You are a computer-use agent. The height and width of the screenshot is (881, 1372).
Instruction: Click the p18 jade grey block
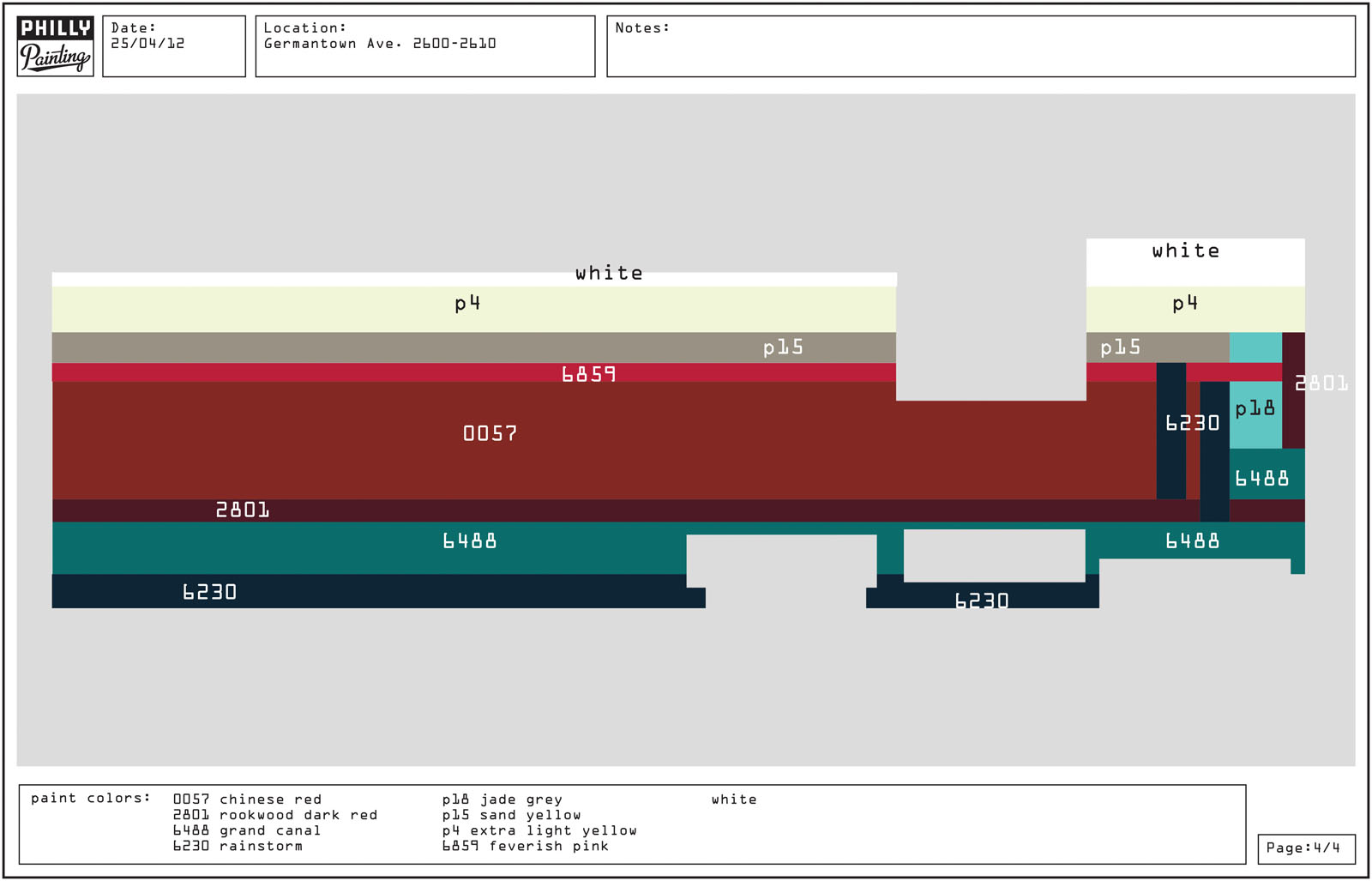click(1255, 414)
